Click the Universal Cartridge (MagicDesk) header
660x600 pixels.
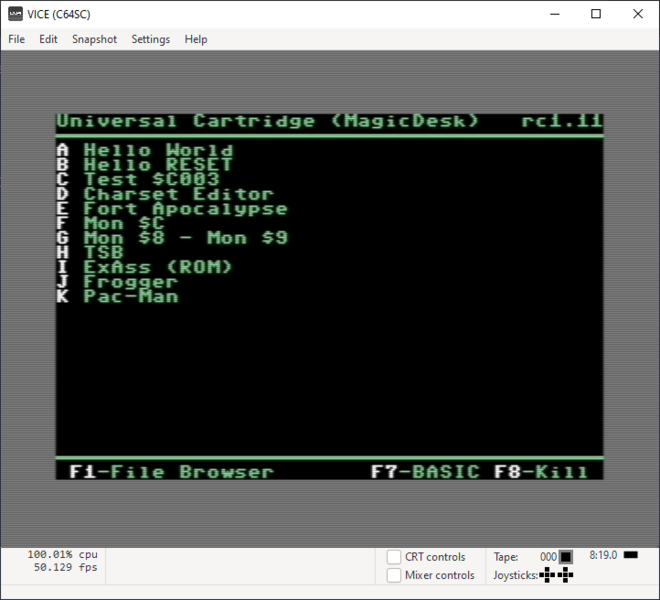(268, 121)
